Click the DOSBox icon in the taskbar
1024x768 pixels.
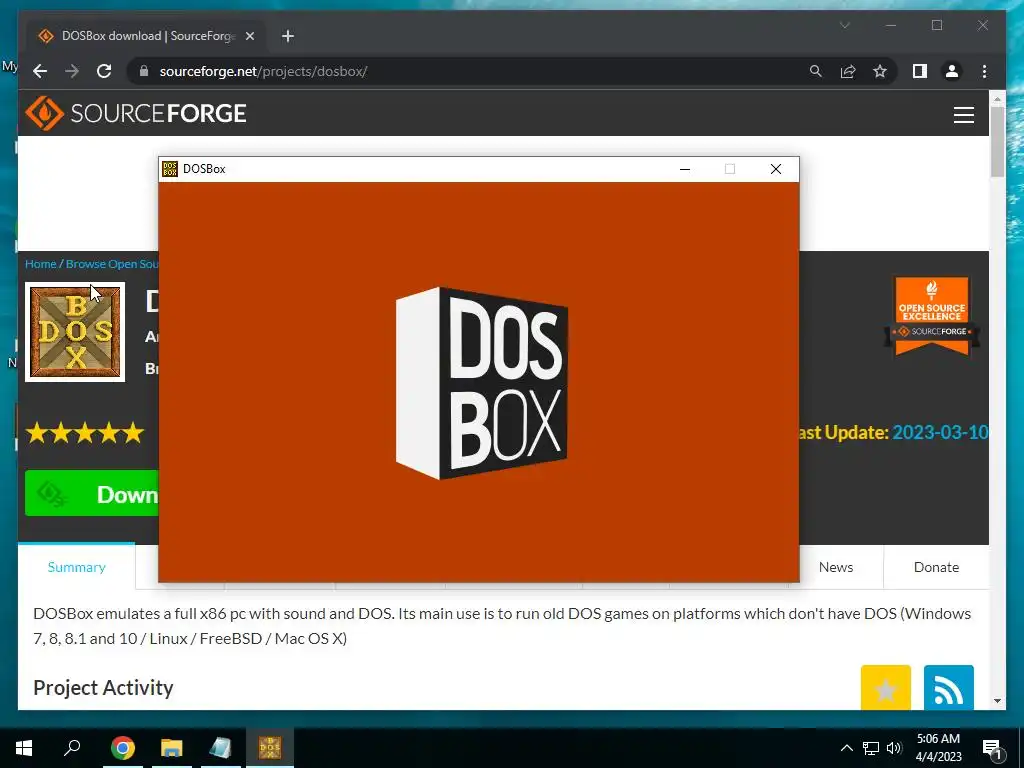pos(270,748)
